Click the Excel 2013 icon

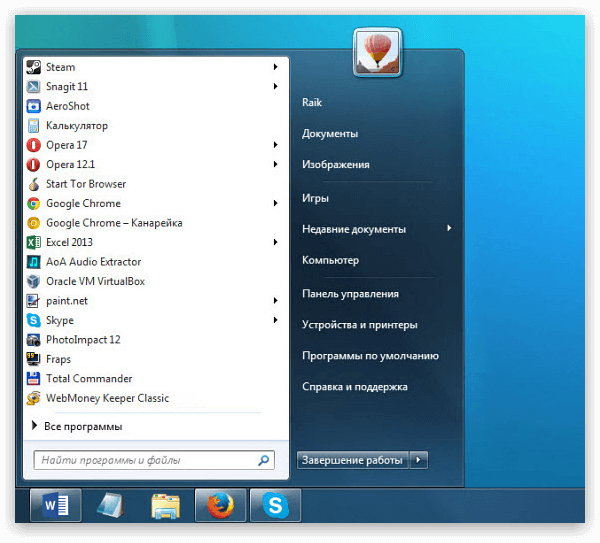[34, 243]
